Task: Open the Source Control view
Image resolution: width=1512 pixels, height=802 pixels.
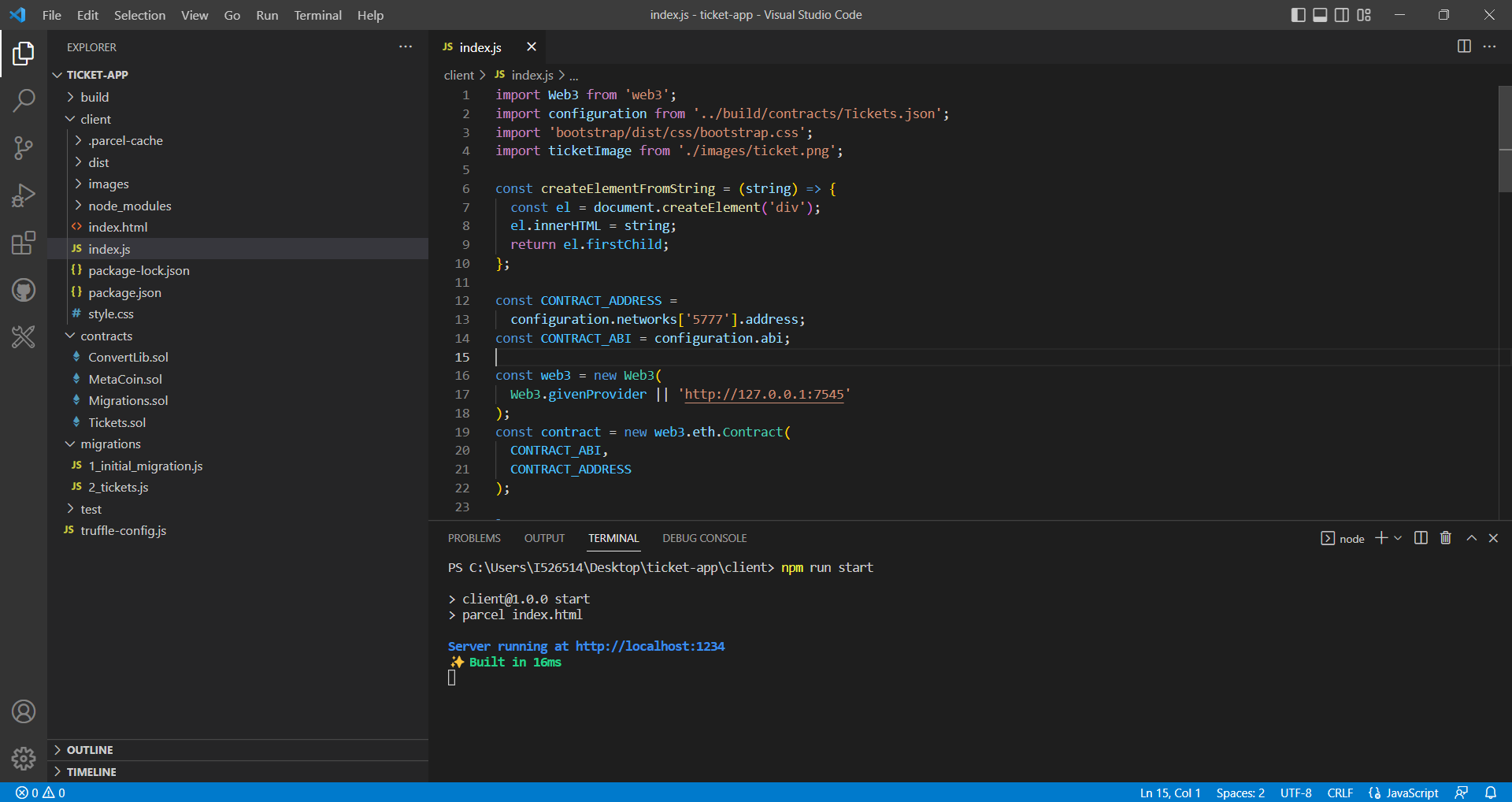Action: (x=24, y=147)
